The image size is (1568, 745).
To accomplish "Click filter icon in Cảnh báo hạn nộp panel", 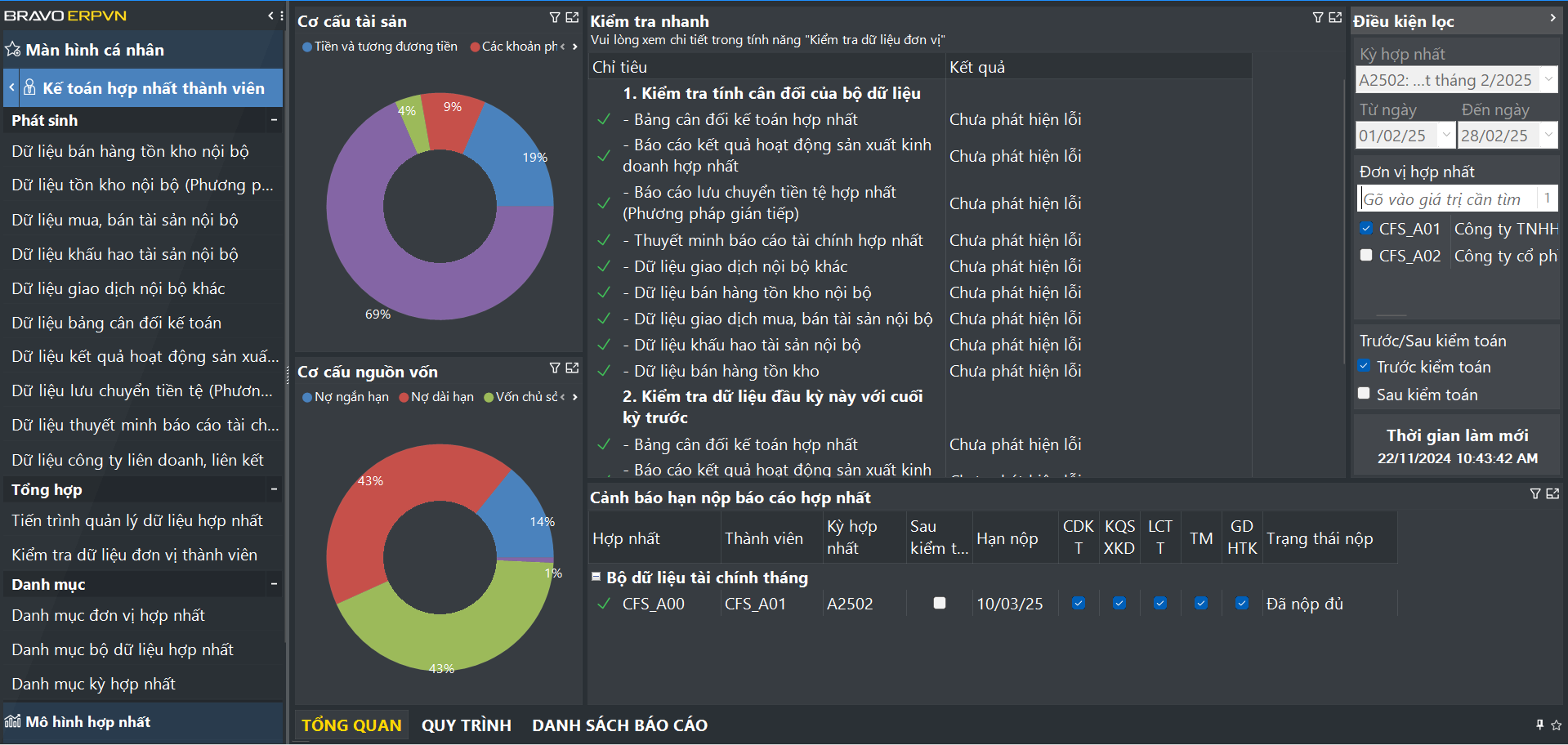I will (x=1534, y=493).
